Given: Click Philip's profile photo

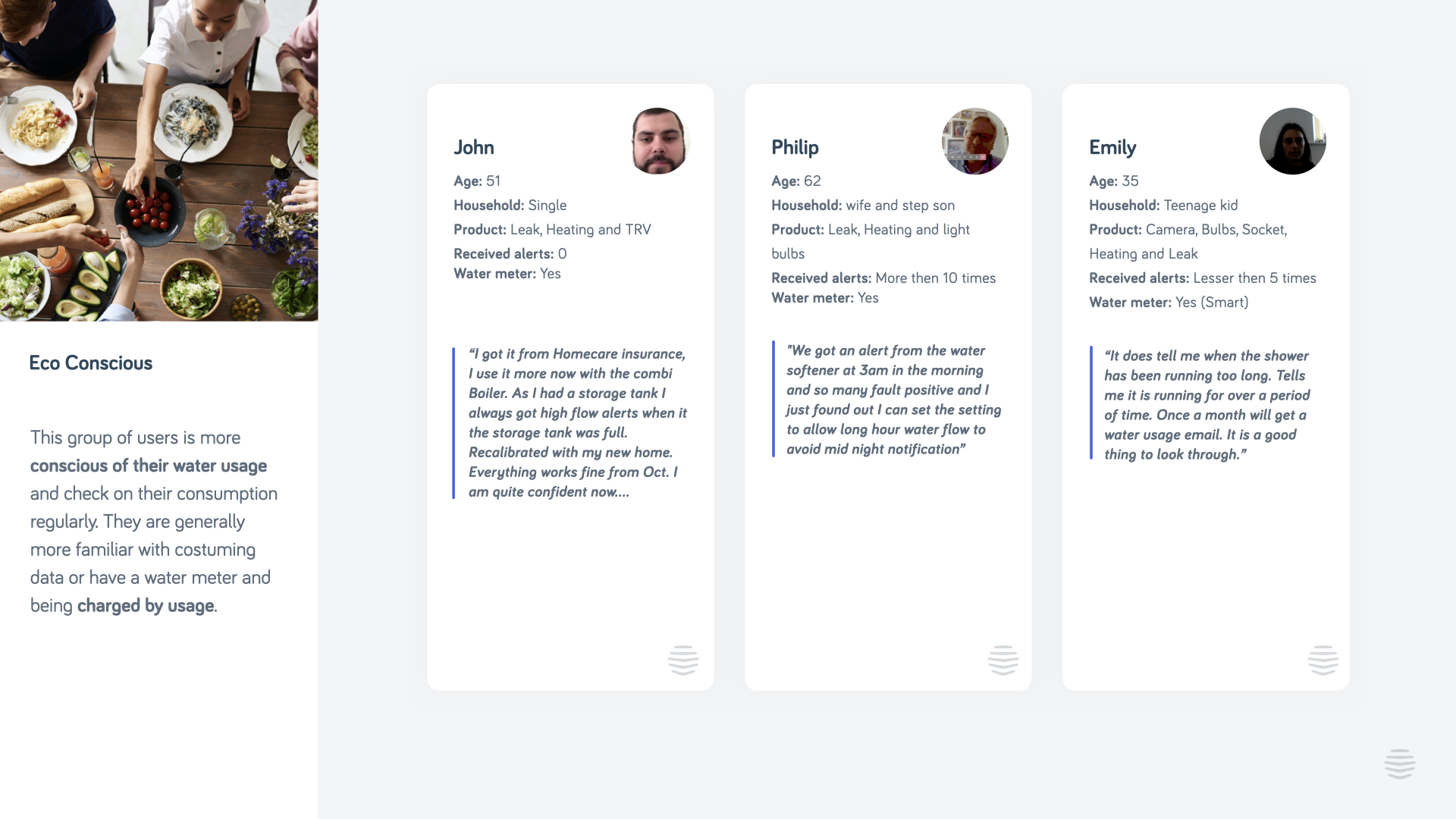Looking at the screenshot, I should point(974,141).
